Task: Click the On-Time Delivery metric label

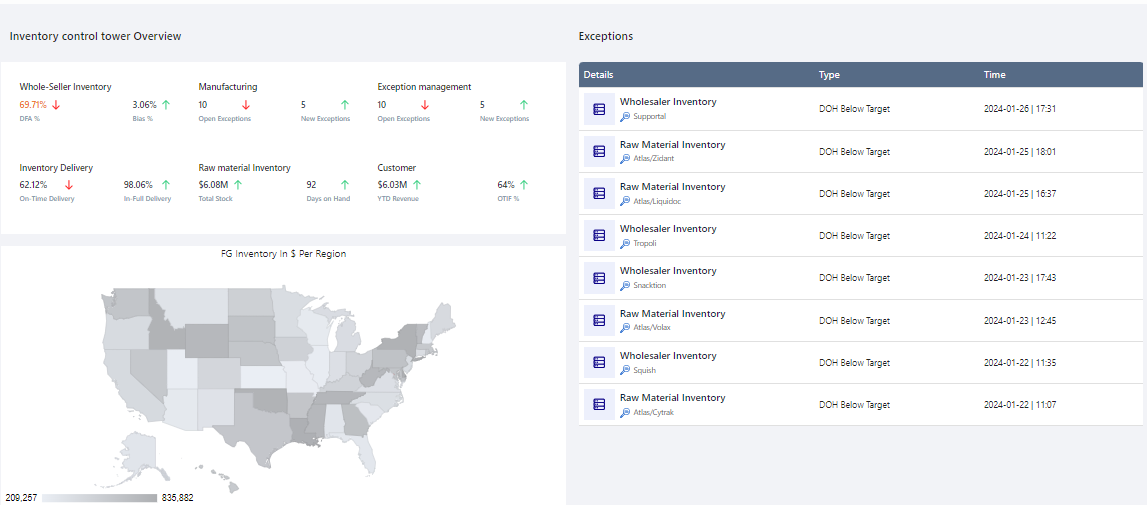Action: coord(47,199)
